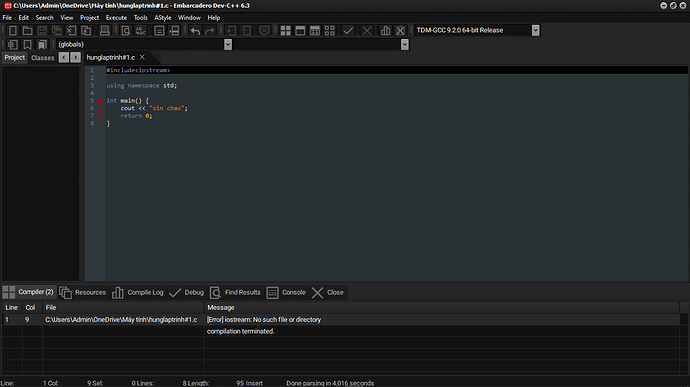Click the Compile four-squares icon

point(286,30)
